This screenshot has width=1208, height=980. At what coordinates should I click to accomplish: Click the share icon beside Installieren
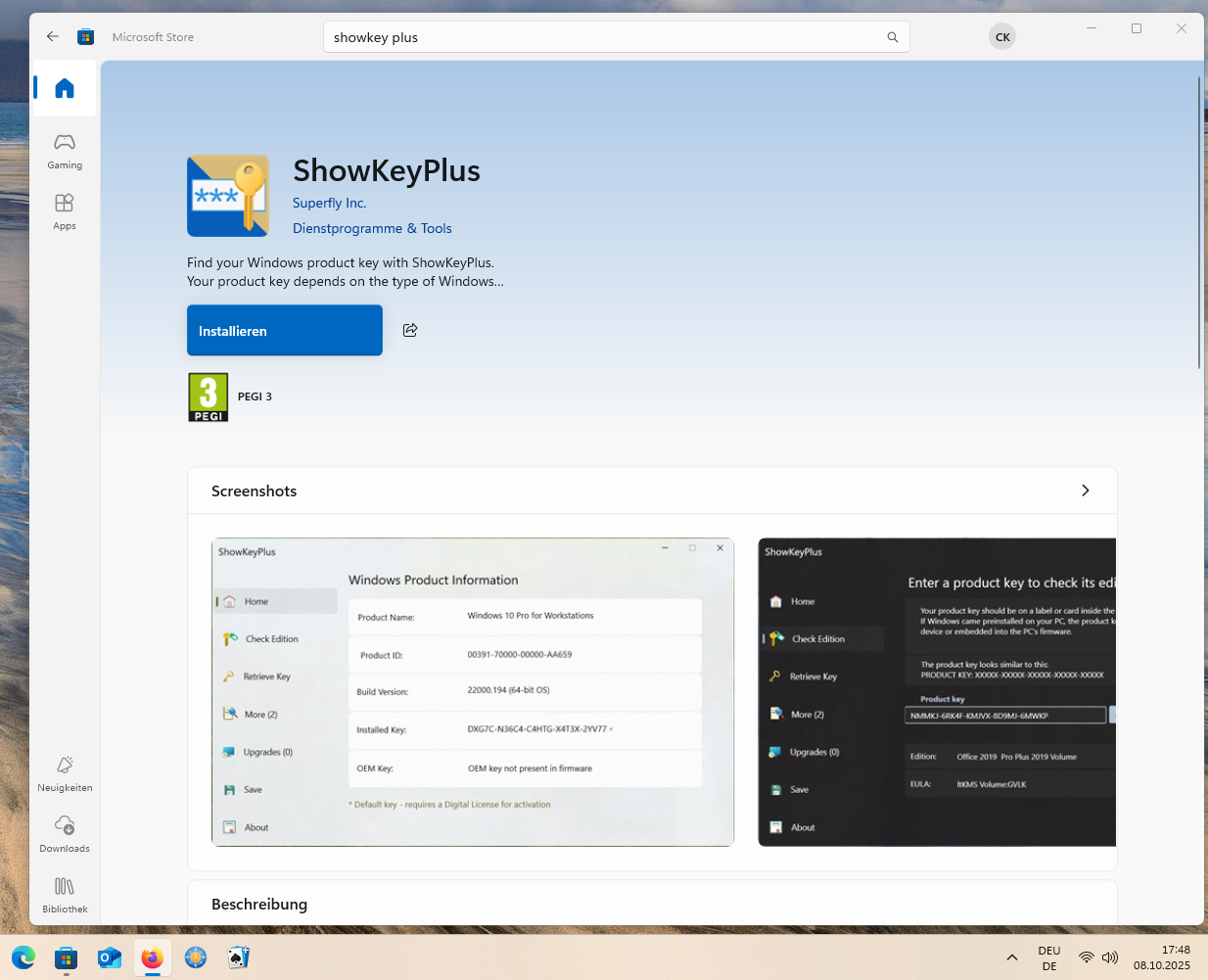[x=410, y=330]
